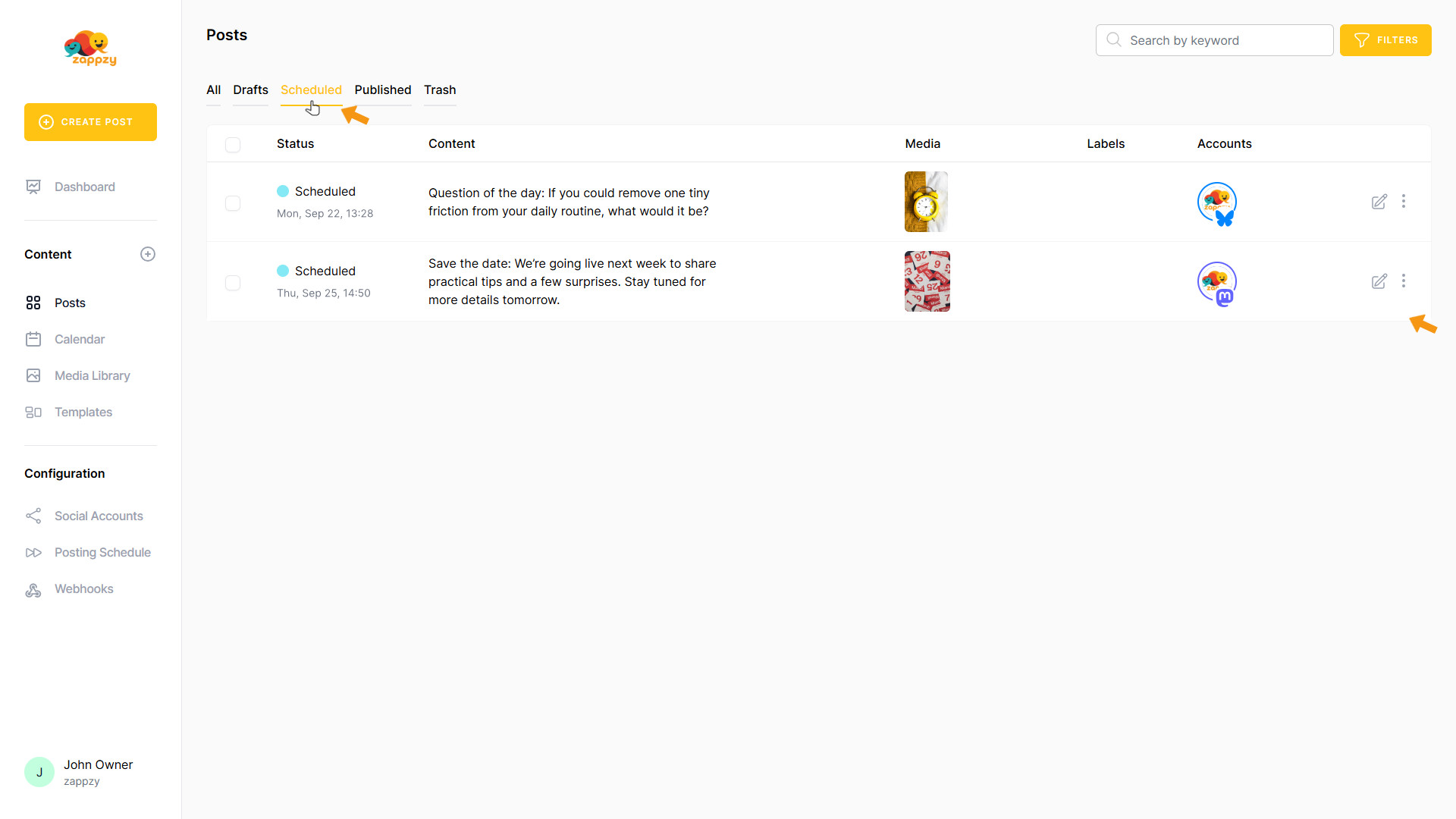Open the Social Accounts page
This screenshot has height=819, width=1456.
99,516
